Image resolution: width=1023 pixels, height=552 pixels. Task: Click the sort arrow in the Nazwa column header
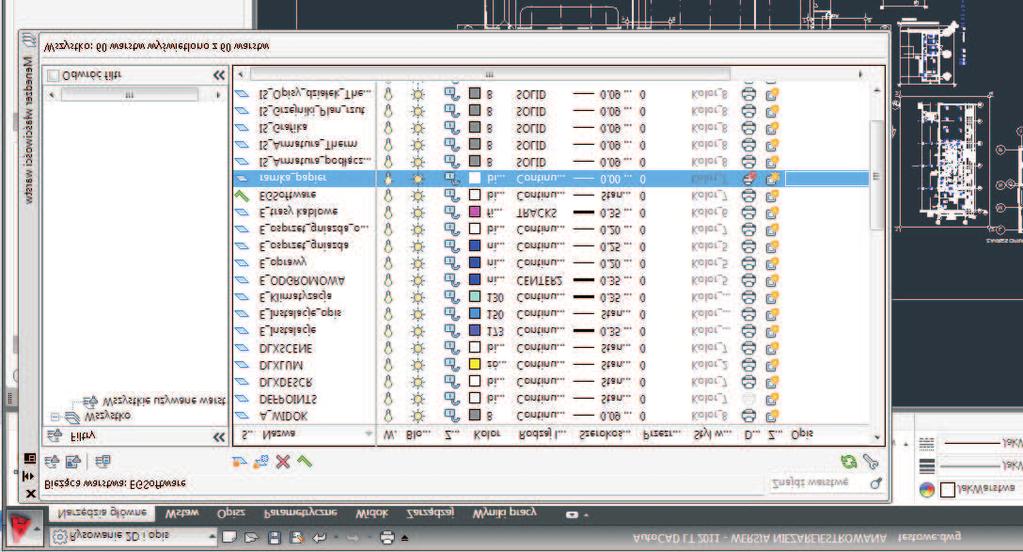pyautogui.click(x=368, y=434)
